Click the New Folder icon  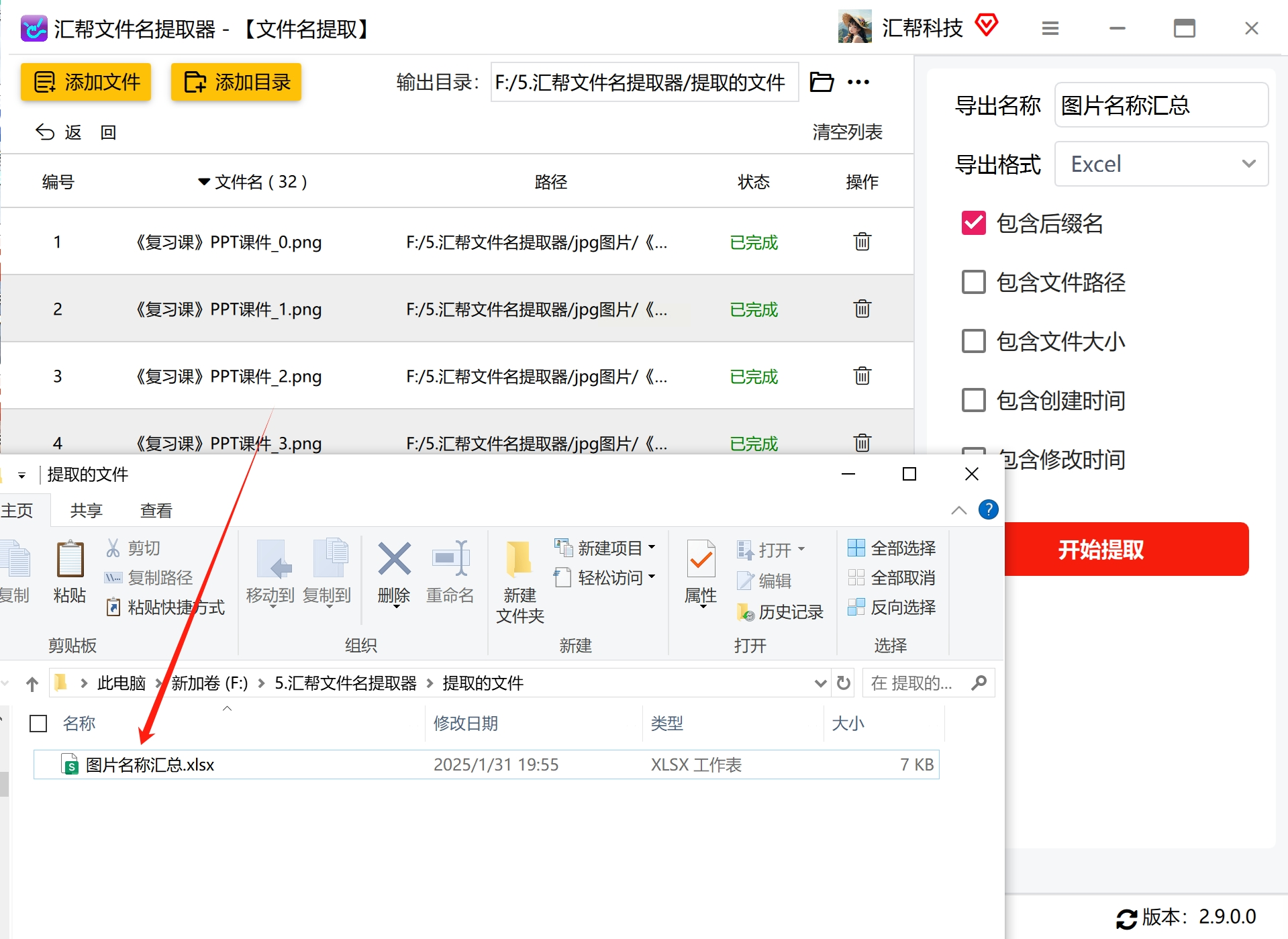point(519,558)
